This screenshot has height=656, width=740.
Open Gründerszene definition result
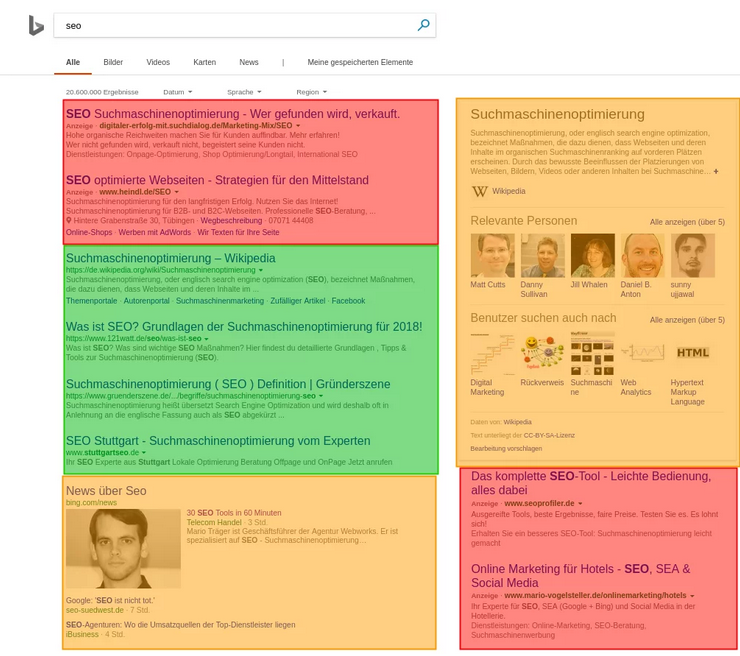tap(228, 384)
